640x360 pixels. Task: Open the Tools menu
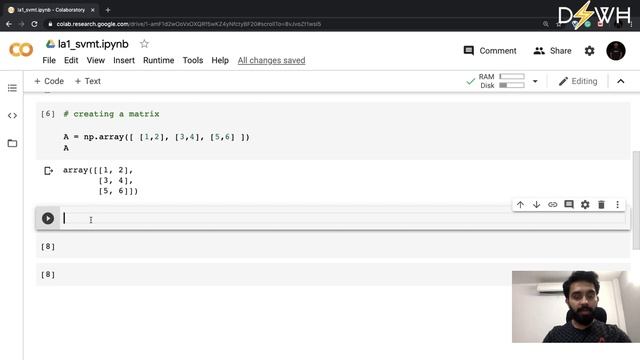[x=193, y=60]
